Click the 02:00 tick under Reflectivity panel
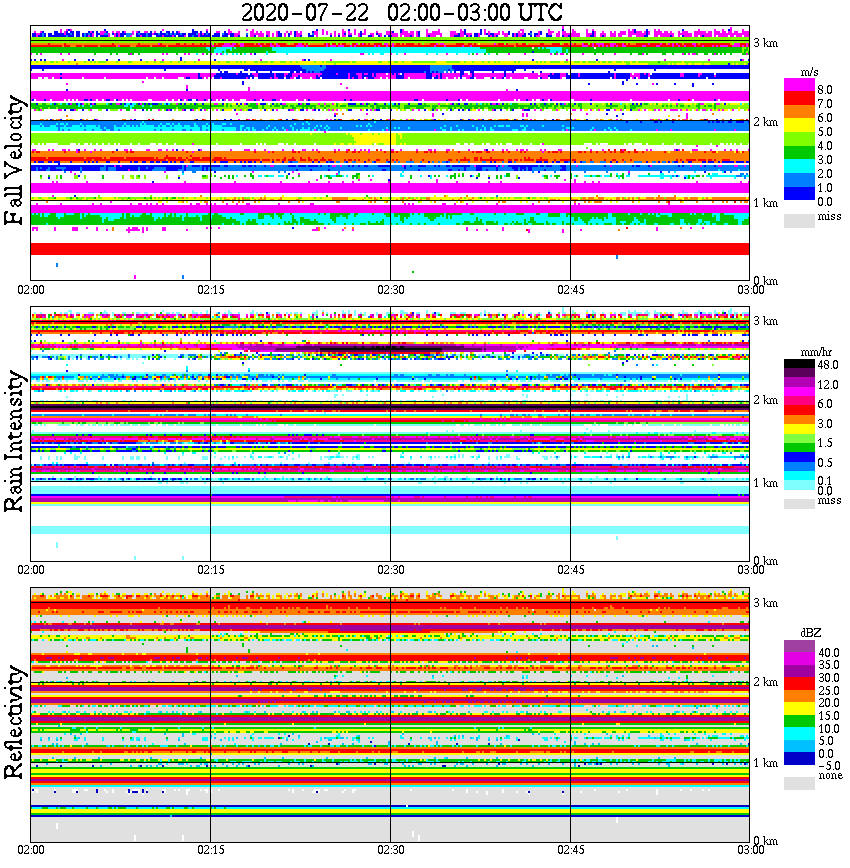 (x=31, y=850)
